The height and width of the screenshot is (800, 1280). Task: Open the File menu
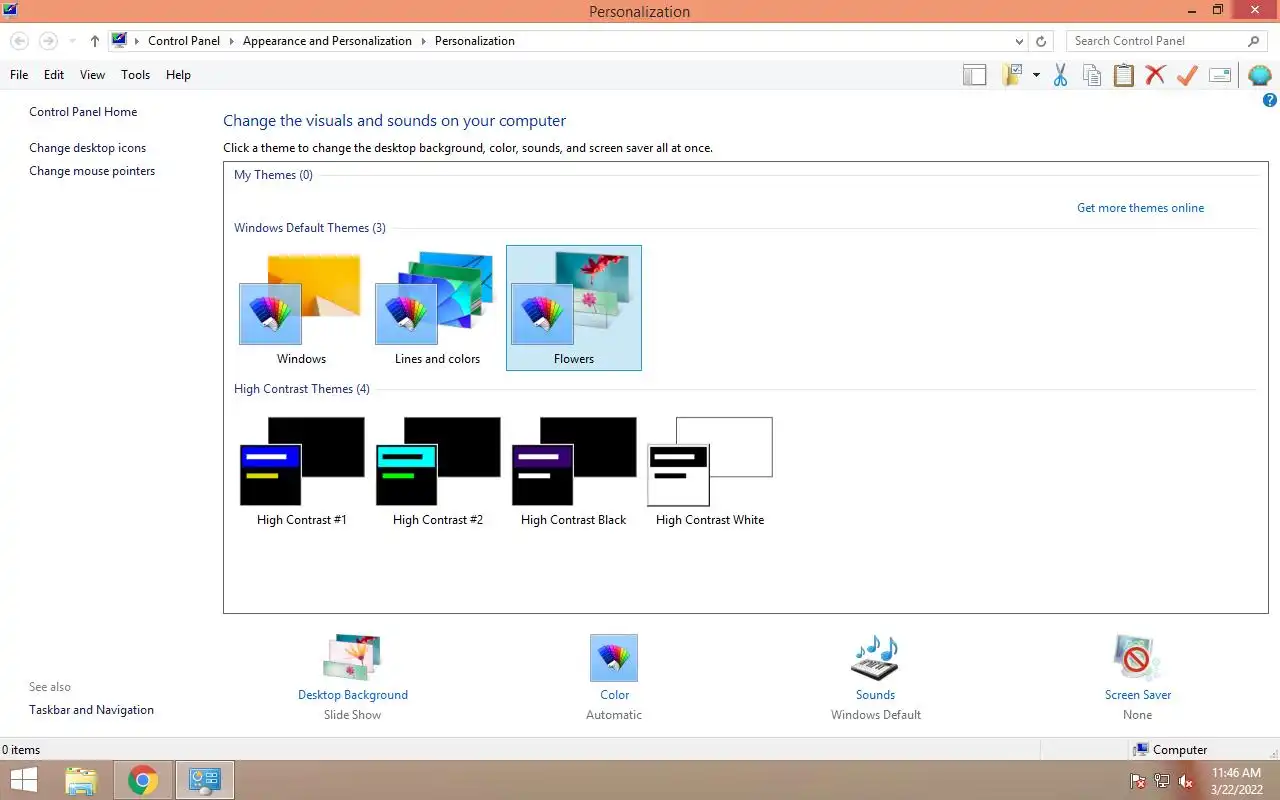[x=19, y=75]
